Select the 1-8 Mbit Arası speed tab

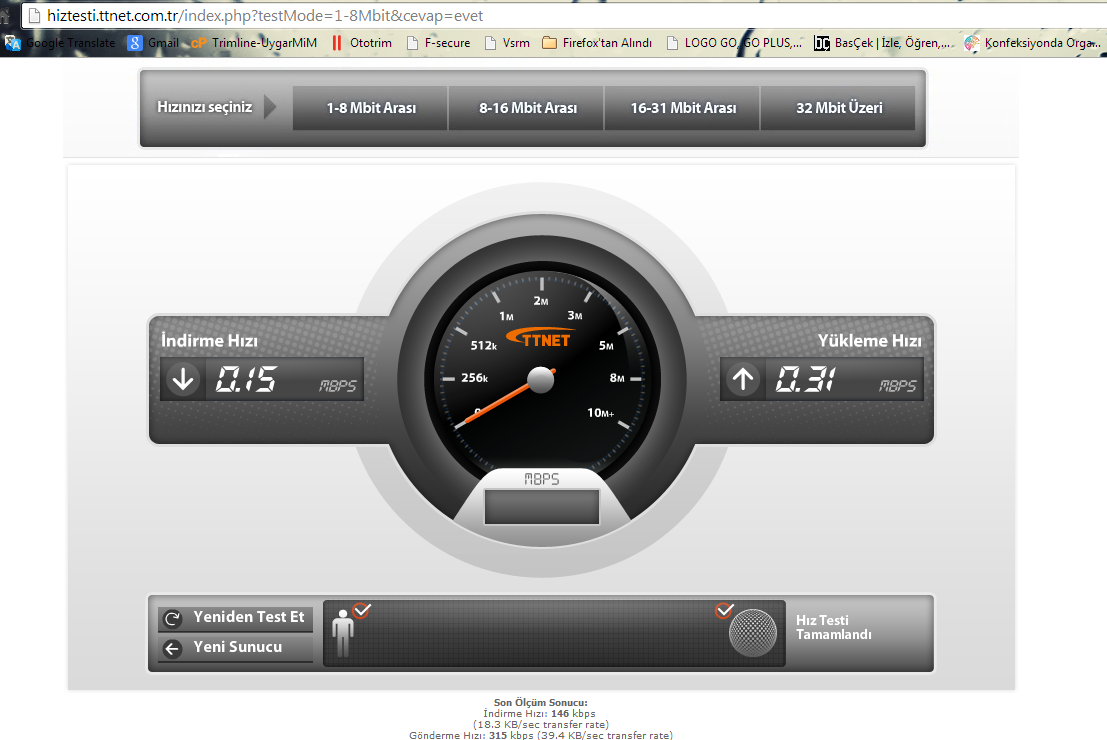370,108
